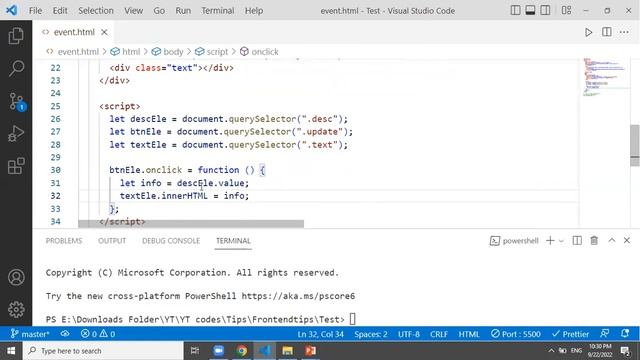Split the editor to the right
This screenshot has width=640, height=360.
pyautogui.click(x=607, y=32)
